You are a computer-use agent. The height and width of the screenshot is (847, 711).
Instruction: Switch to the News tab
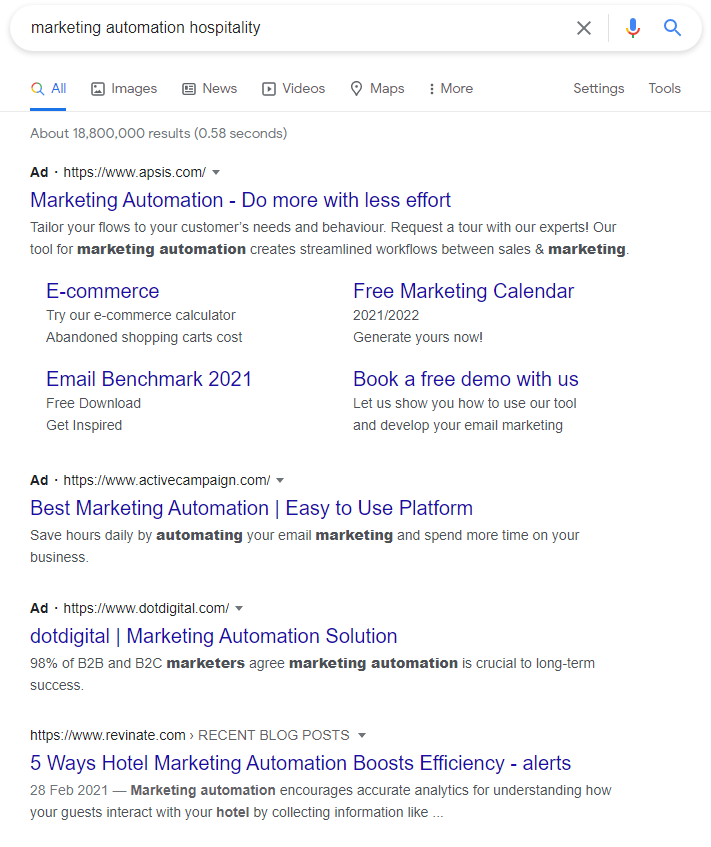210,89
